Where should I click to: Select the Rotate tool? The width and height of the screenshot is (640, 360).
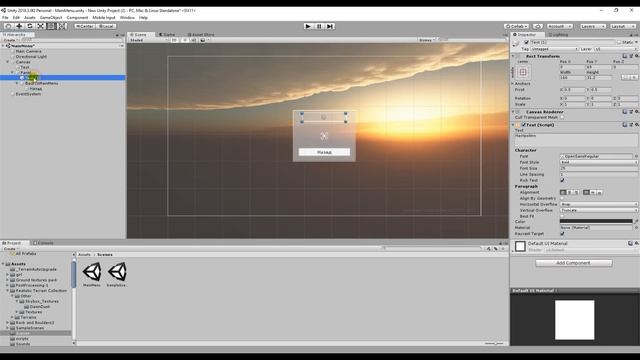[29, 26]
